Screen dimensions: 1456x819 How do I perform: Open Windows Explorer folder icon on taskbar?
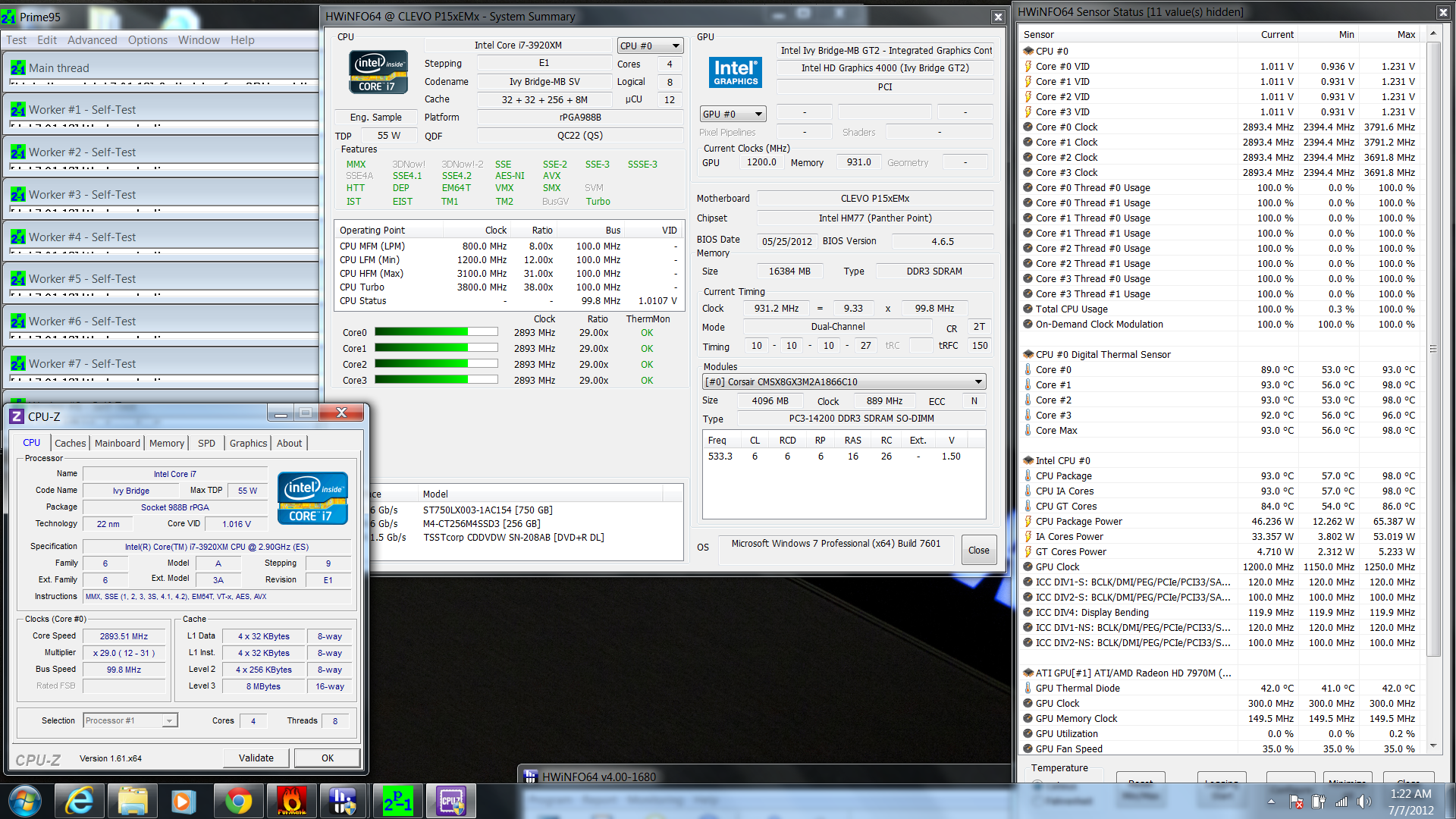[x=133, y=801]
